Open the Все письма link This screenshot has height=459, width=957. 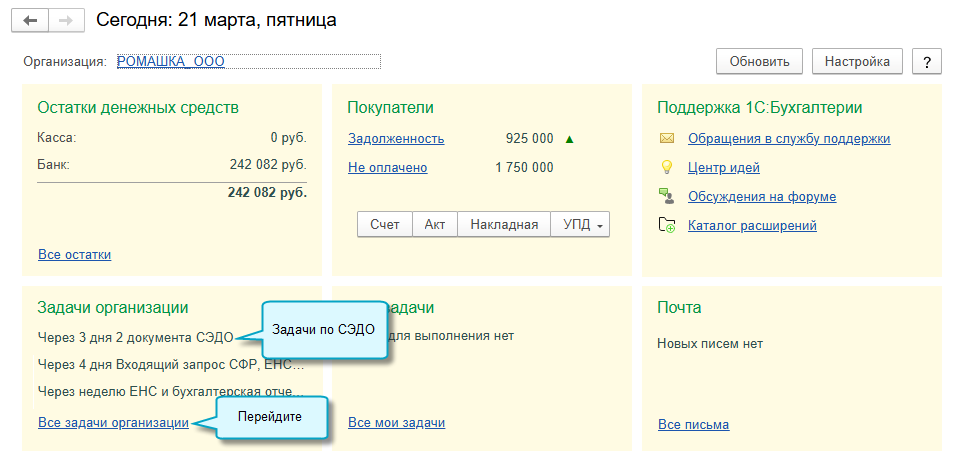click(693, 425)
